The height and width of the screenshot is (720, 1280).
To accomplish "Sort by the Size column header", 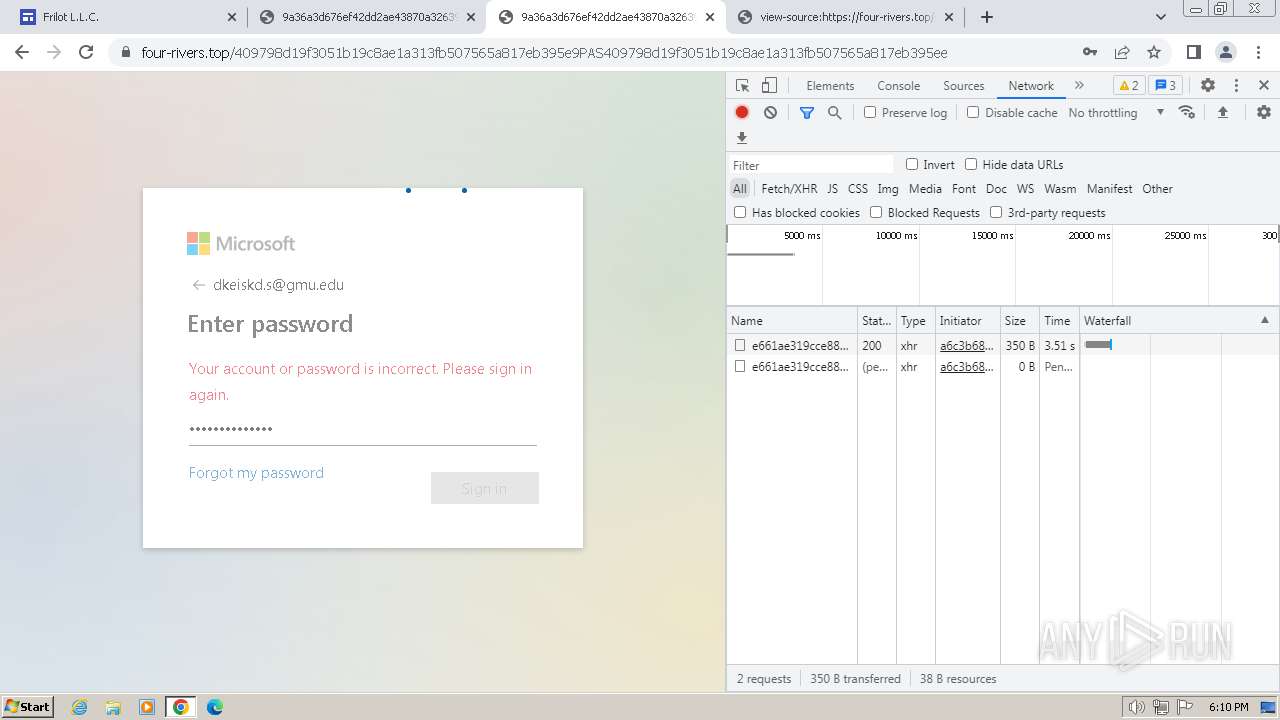I will (x=1019, y=321).
